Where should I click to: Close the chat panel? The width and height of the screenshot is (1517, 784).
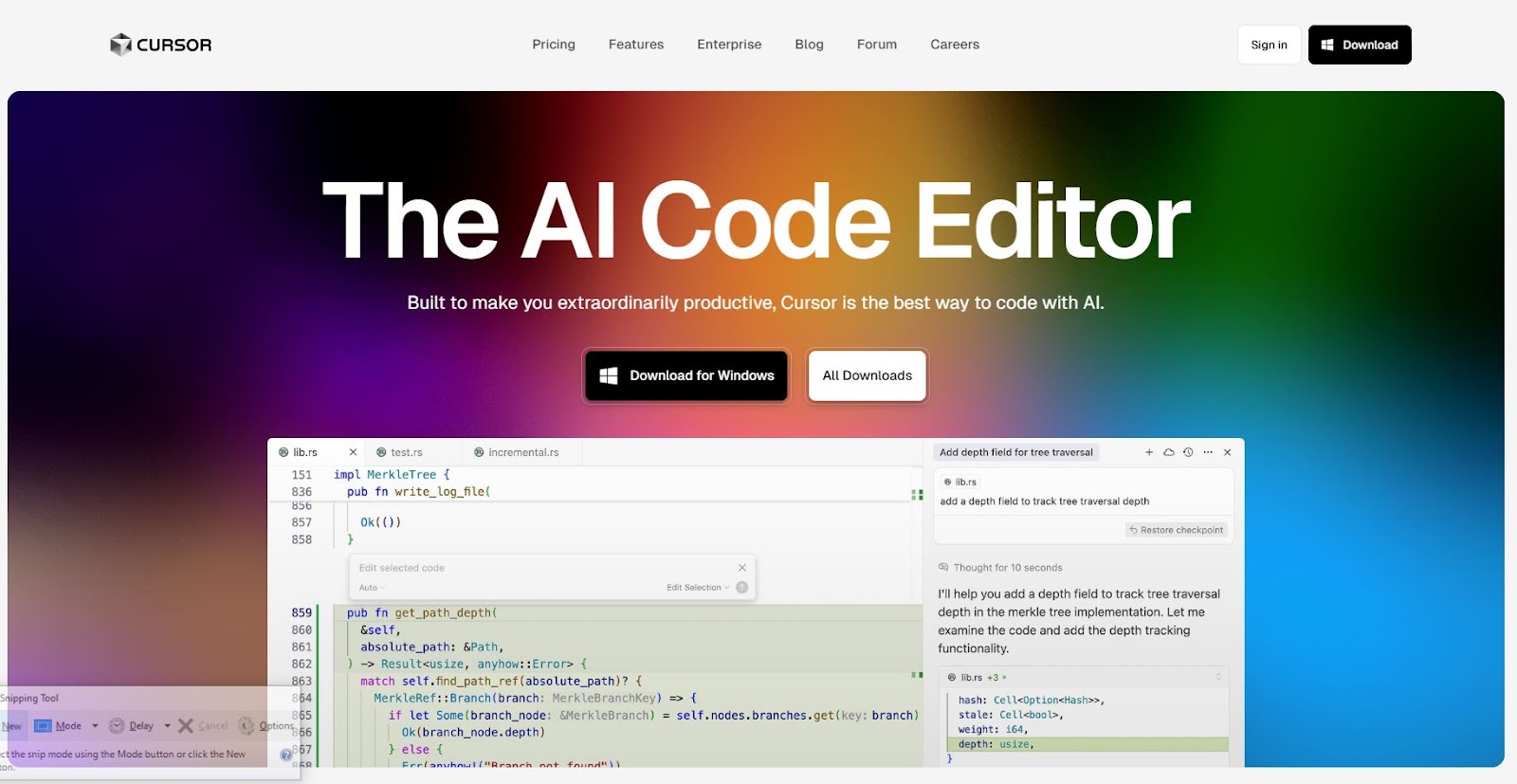point(1227,452)
